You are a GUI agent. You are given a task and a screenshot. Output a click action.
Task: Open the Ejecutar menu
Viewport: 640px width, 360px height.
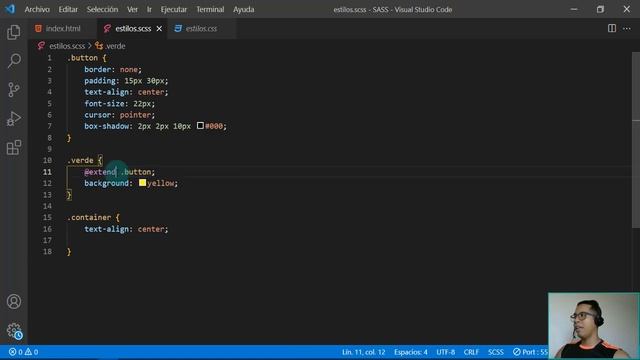(173, 9)
